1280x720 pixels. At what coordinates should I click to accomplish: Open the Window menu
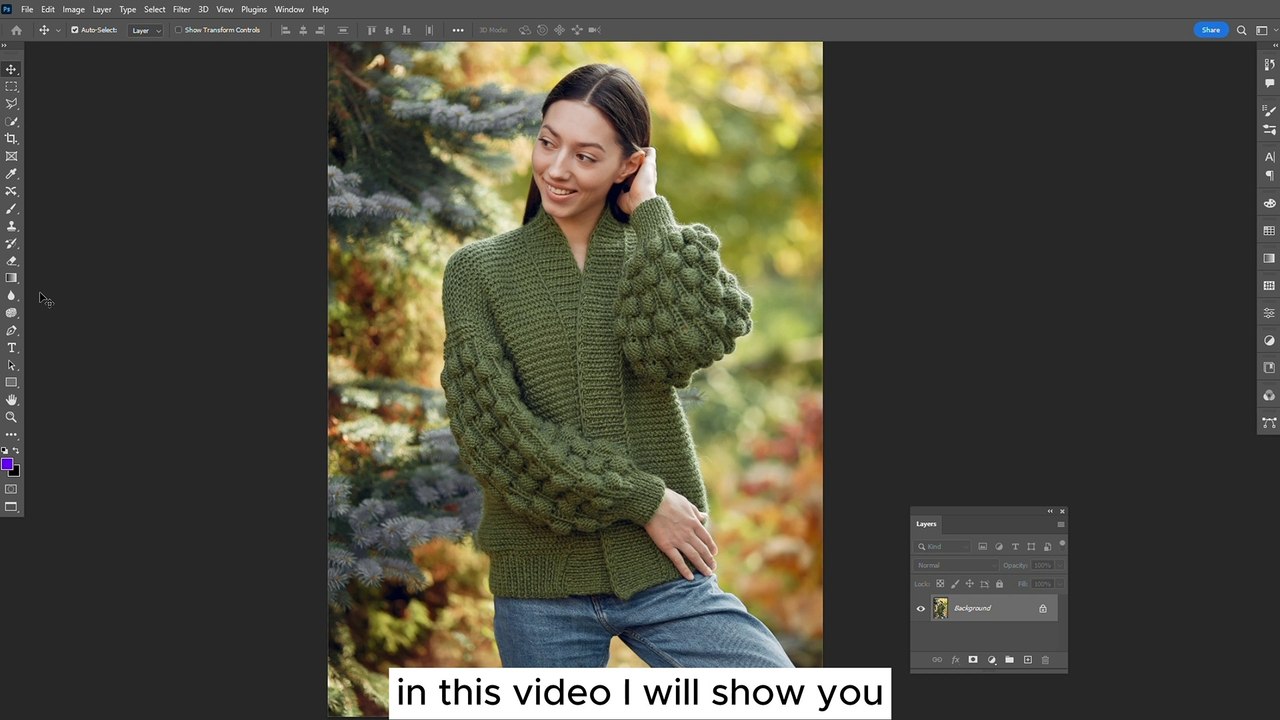tap(289, 9)
